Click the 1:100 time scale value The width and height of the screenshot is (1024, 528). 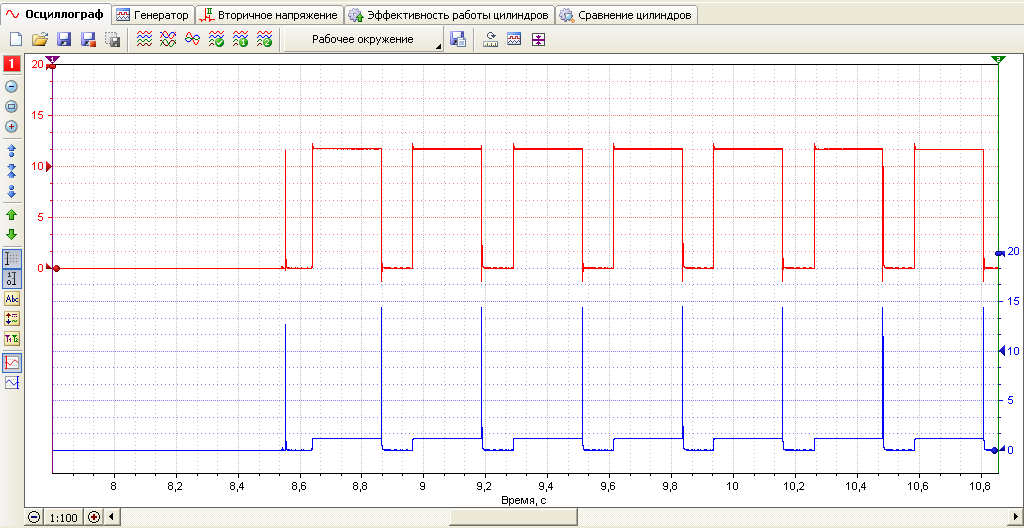point(64,518)
